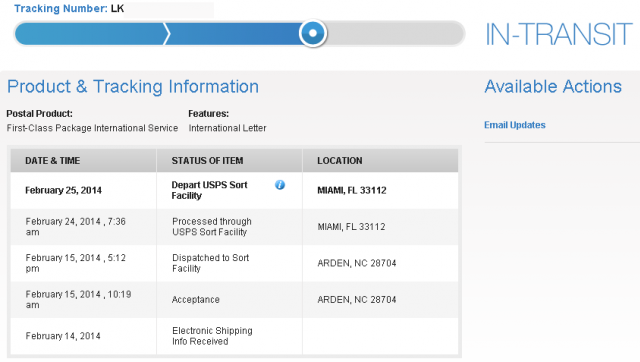Click MIAMI, FL 33112 in the top row
640x362 pixels.
(x=352, y=190)
